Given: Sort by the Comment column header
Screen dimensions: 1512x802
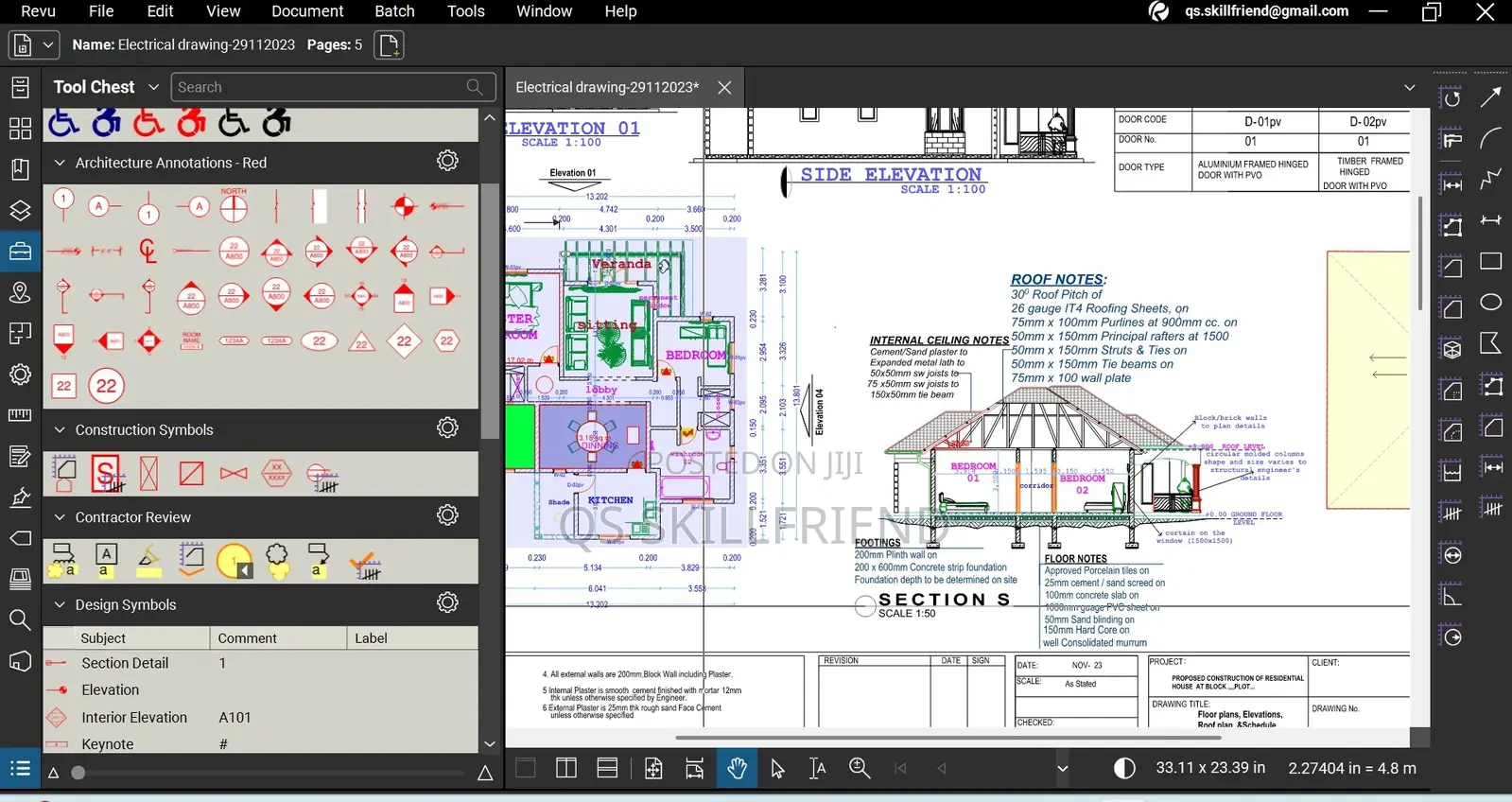Looking at the screenshot, I should pos(278,638).
